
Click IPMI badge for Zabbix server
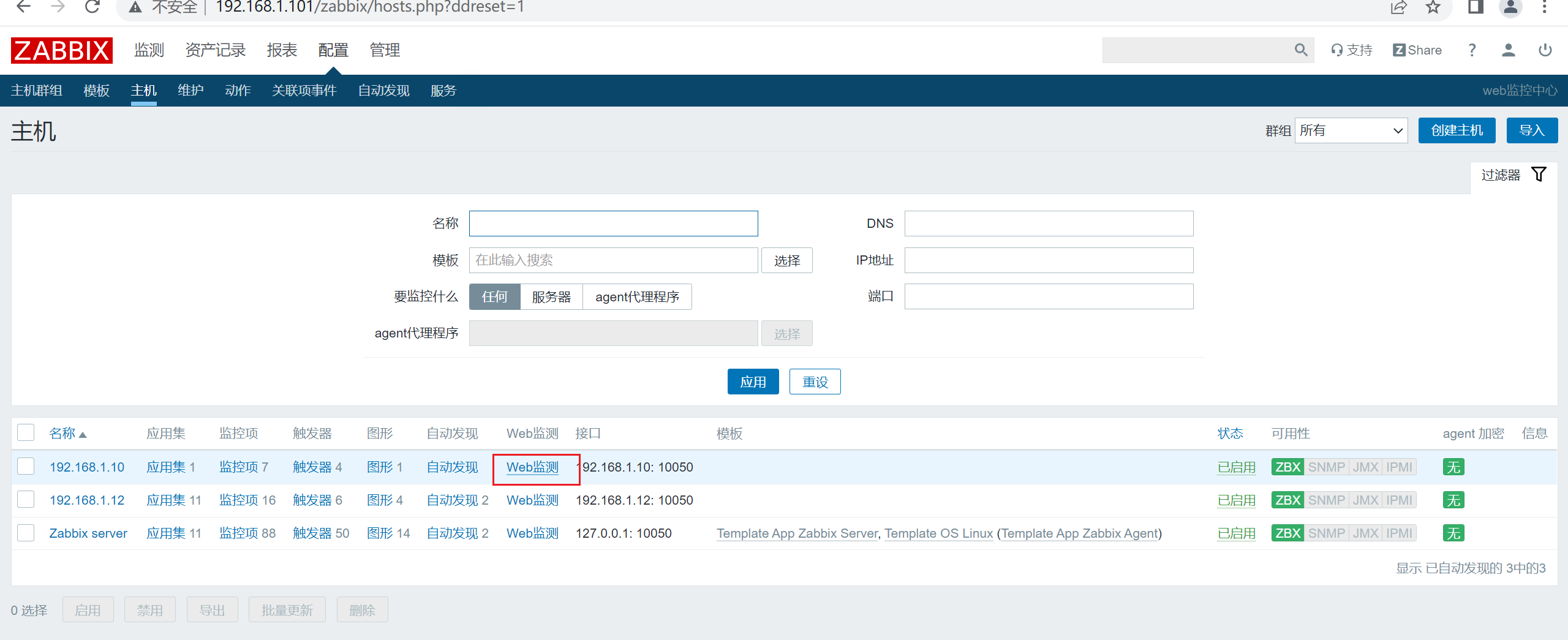pos(1399,533)
